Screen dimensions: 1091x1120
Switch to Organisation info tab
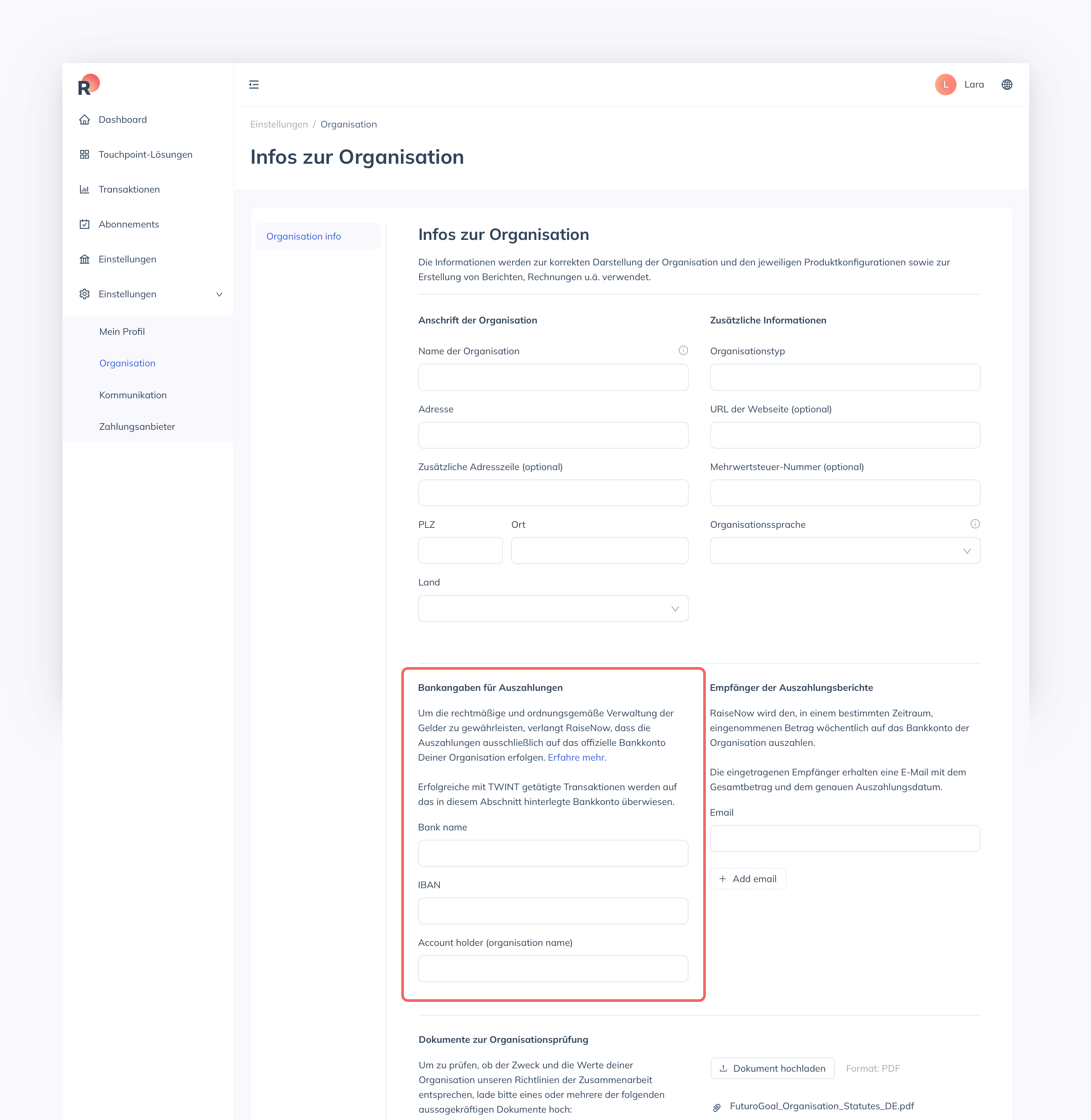pos(318,236)
